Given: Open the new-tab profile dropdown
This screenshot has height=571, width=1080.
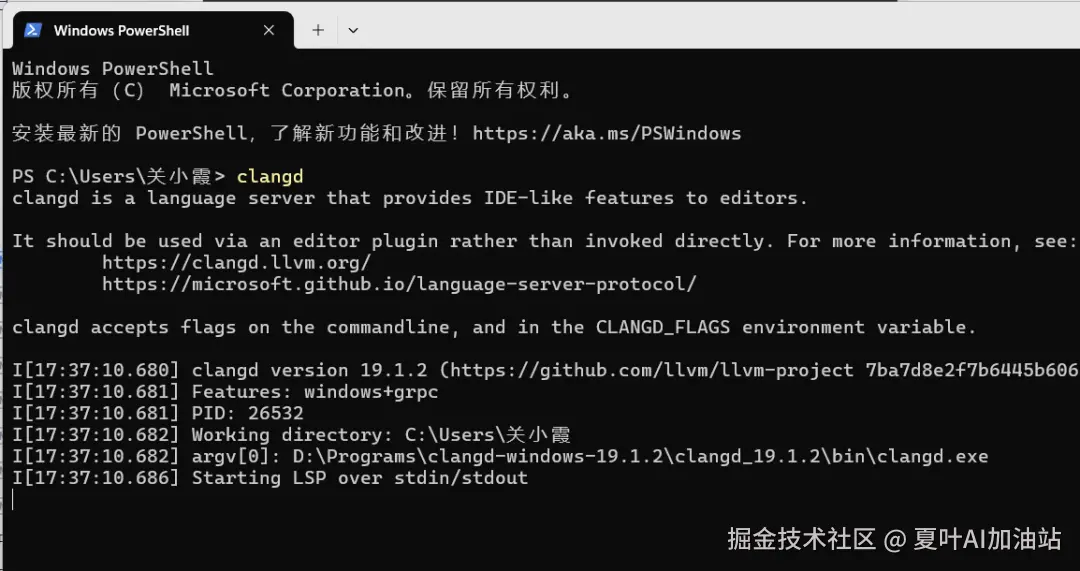Looking at the screenshot, I should [x=353, y=30].
